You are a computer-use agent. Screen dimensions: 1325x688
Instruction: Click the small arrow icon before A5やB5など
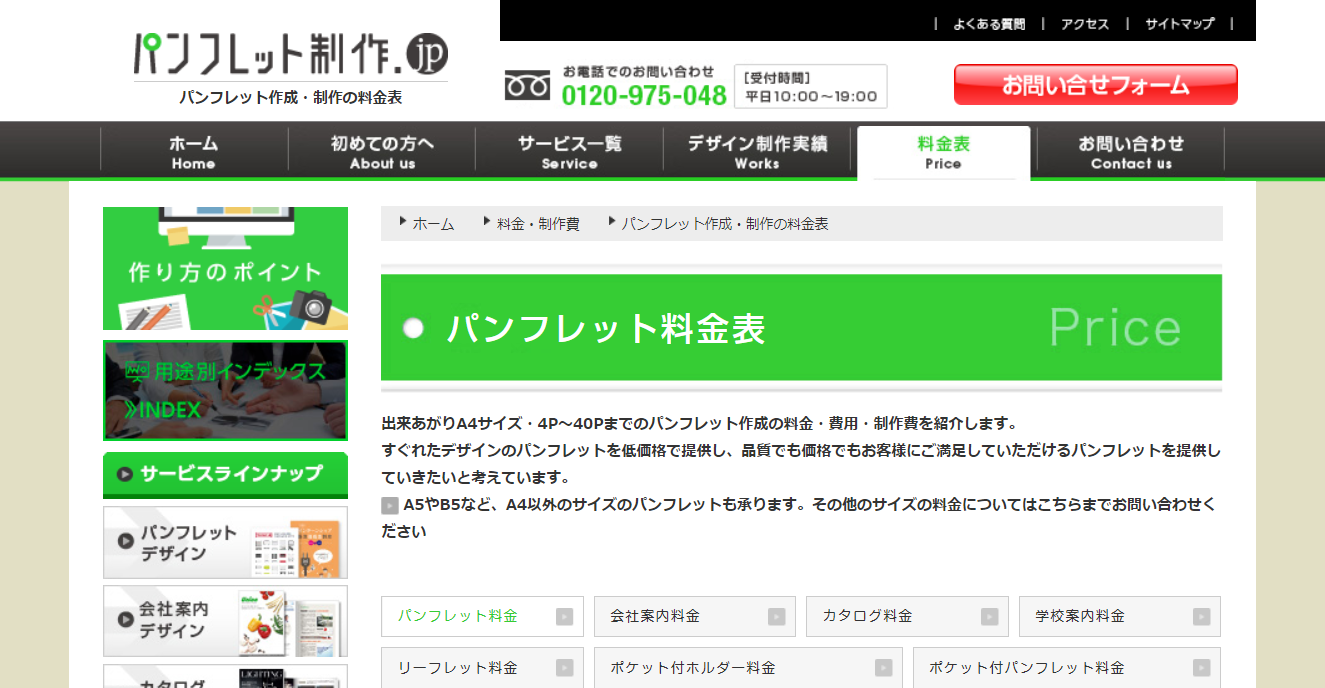(390, 506)
